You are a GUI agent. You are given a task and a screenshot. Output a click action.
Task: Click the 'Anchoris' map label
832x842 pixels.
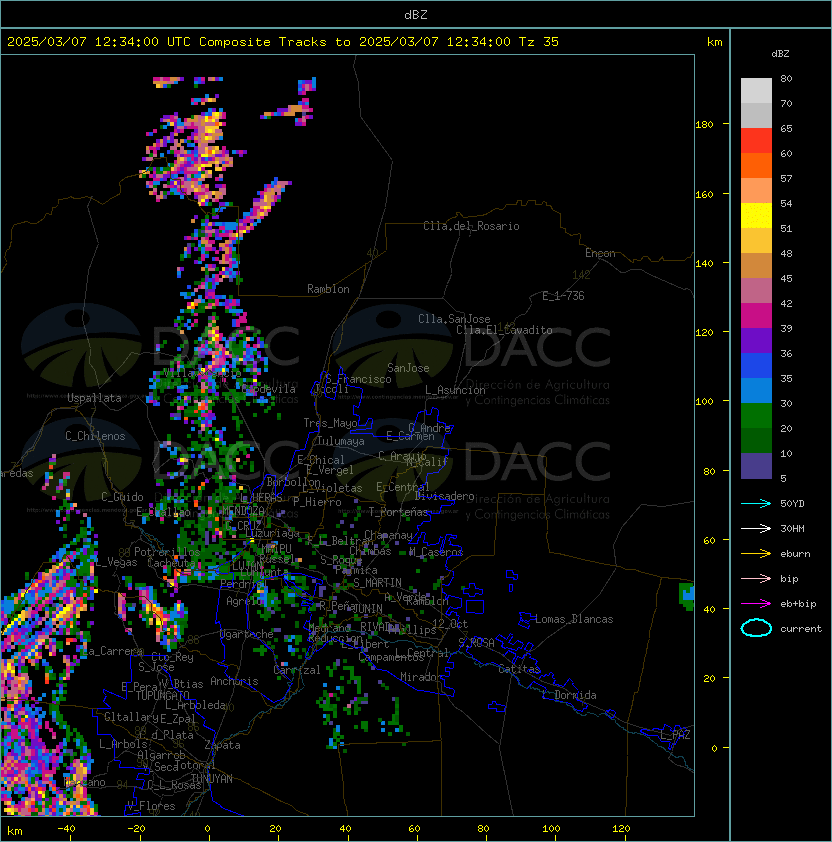pos(234,681)
